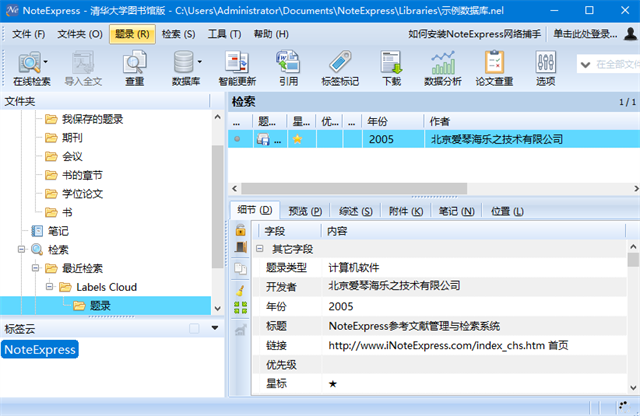Image resolution: width=640 pixels, height=416 pixels.
Task: Launch 论文查重 paper plagiarism check
Action: click(x=494, y=69)
